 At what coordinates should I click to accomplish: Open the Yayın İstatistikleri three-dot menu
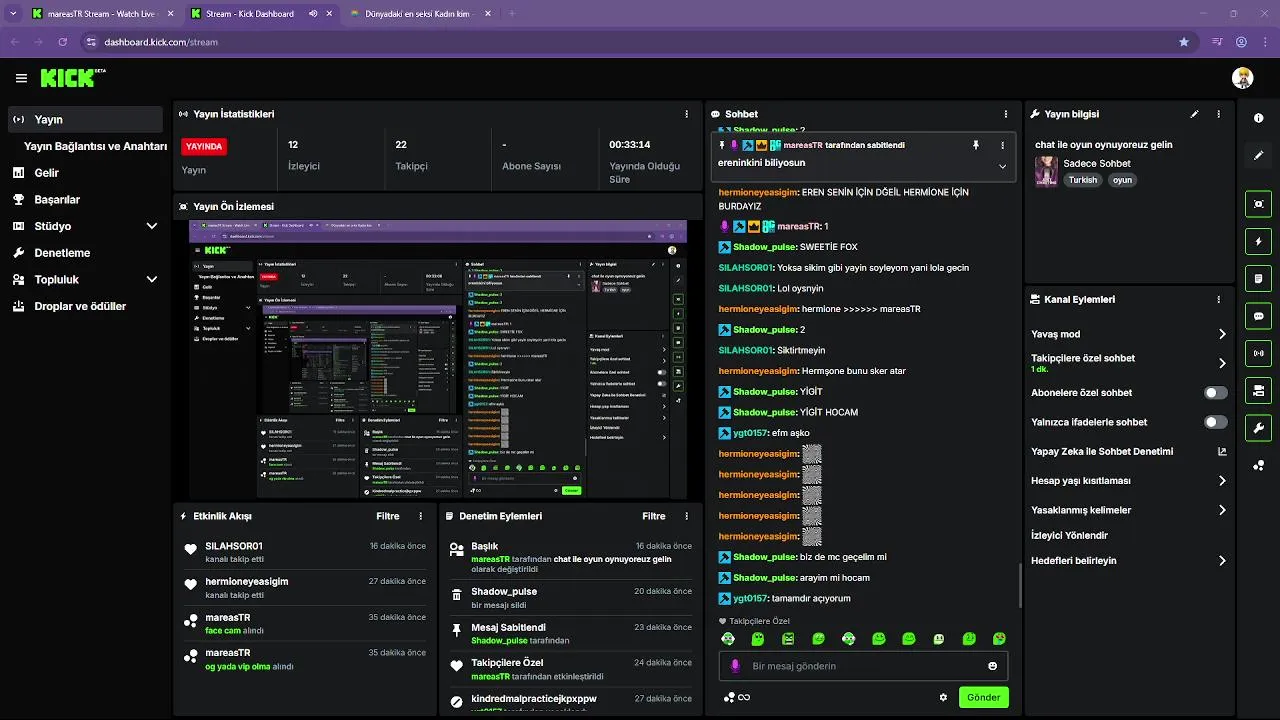tap(686, 114)
